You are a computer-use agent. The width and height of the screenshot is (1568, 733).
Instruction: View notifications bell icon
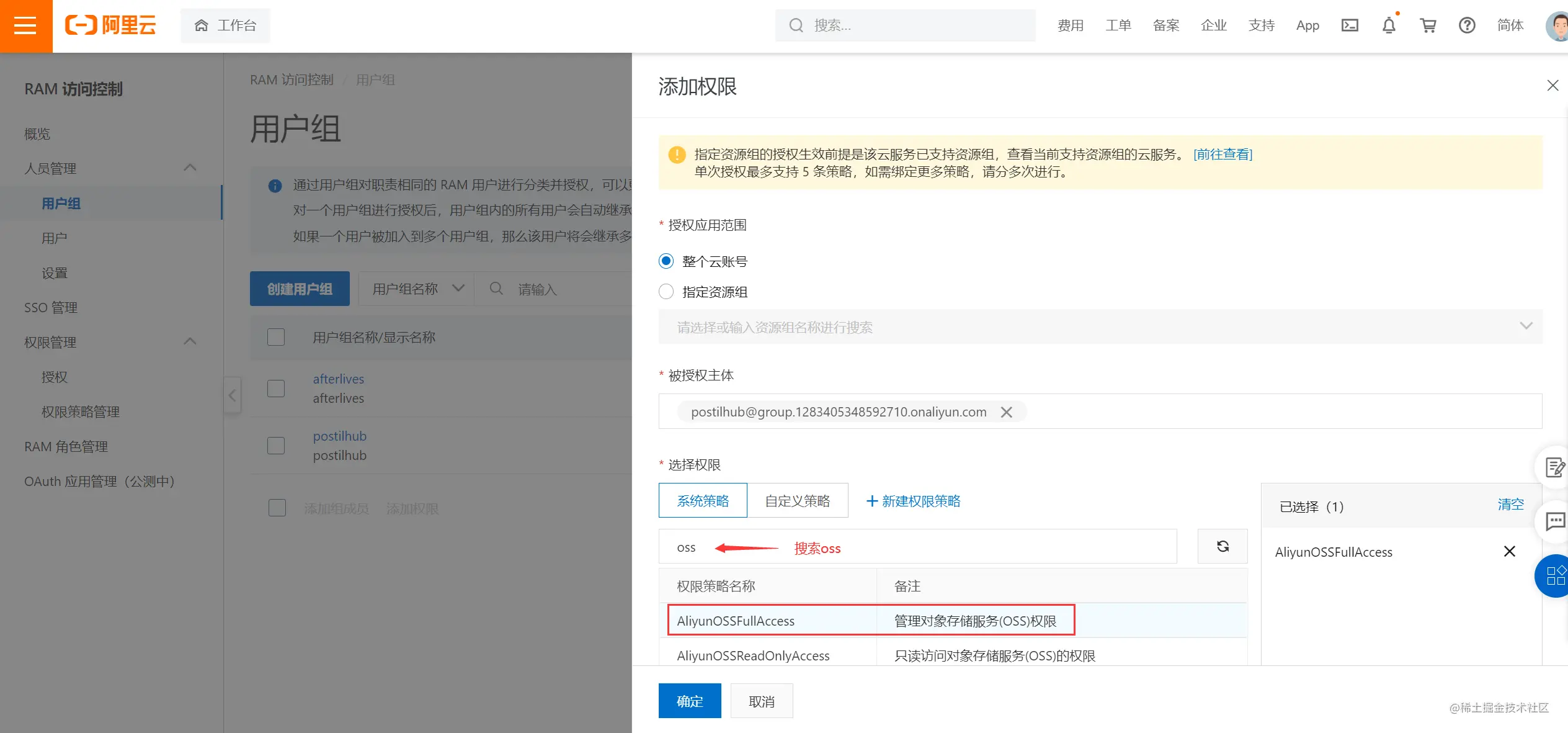point(1389,25)
